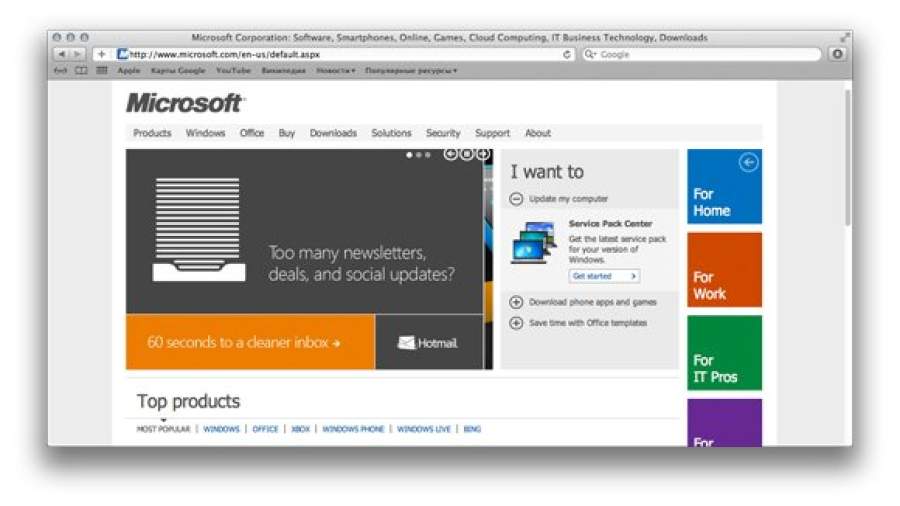
Task: Open the Buy menu
Action: [x=286, y=133]
